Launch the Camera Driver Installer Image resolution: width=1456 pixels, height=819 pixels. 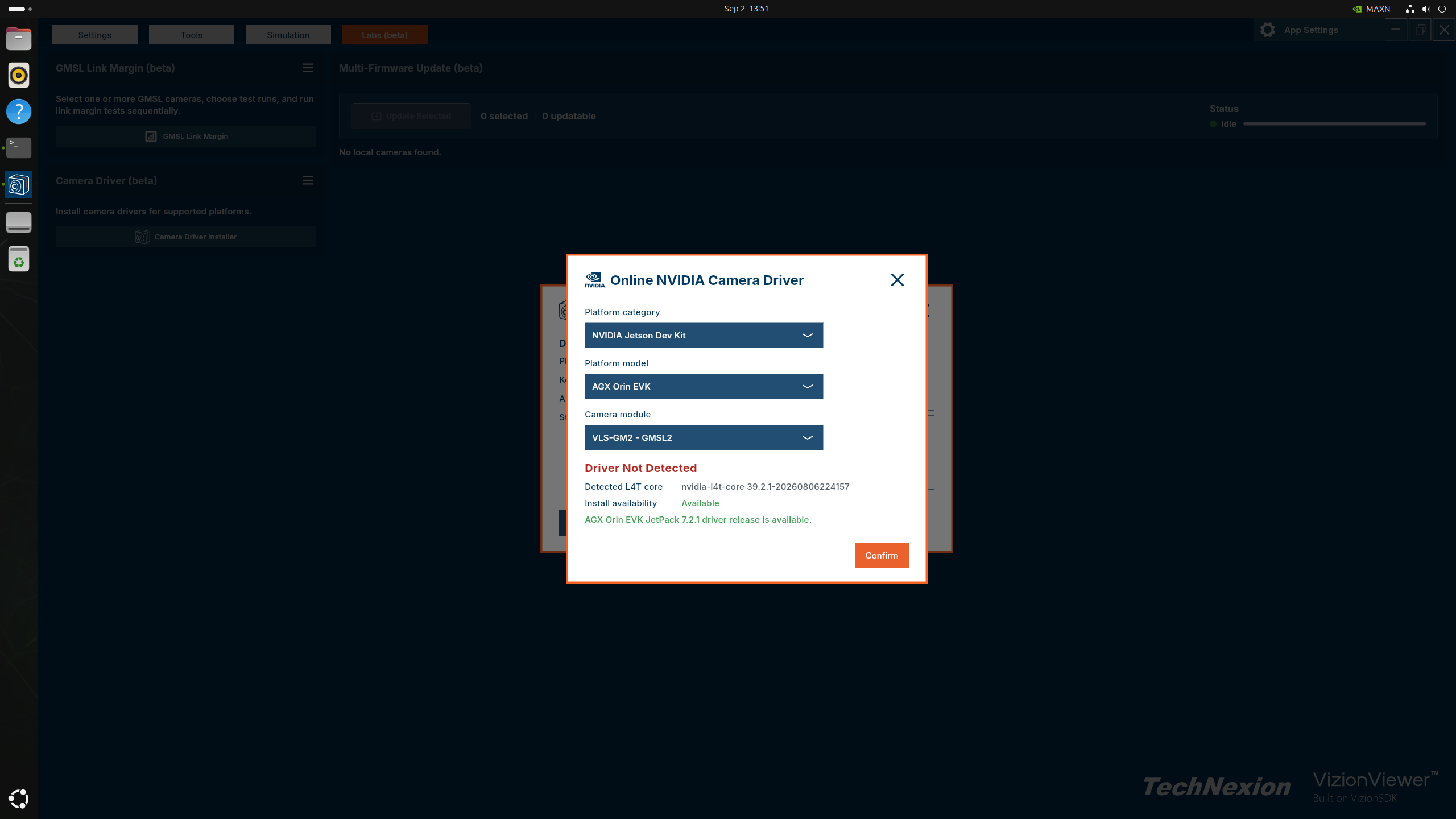pyautogui.click(x=186, y=237)
